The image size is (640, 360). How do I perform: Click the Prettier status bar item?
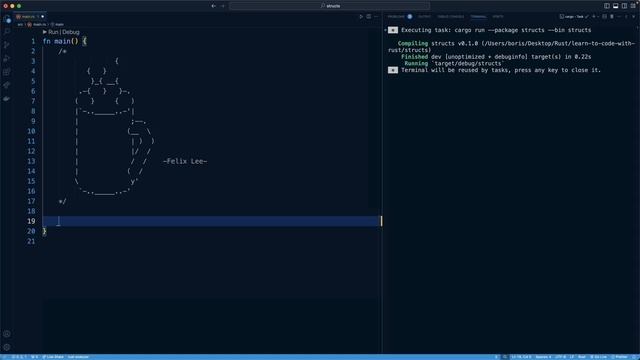619,357
